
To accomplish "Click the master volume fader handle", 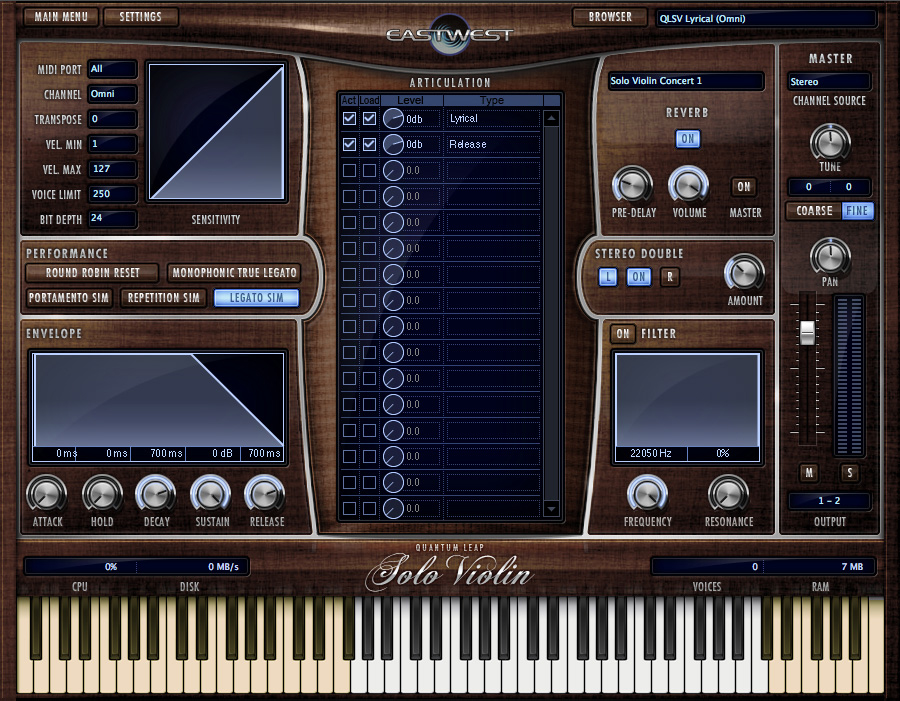I will click(x=807, y=332).
